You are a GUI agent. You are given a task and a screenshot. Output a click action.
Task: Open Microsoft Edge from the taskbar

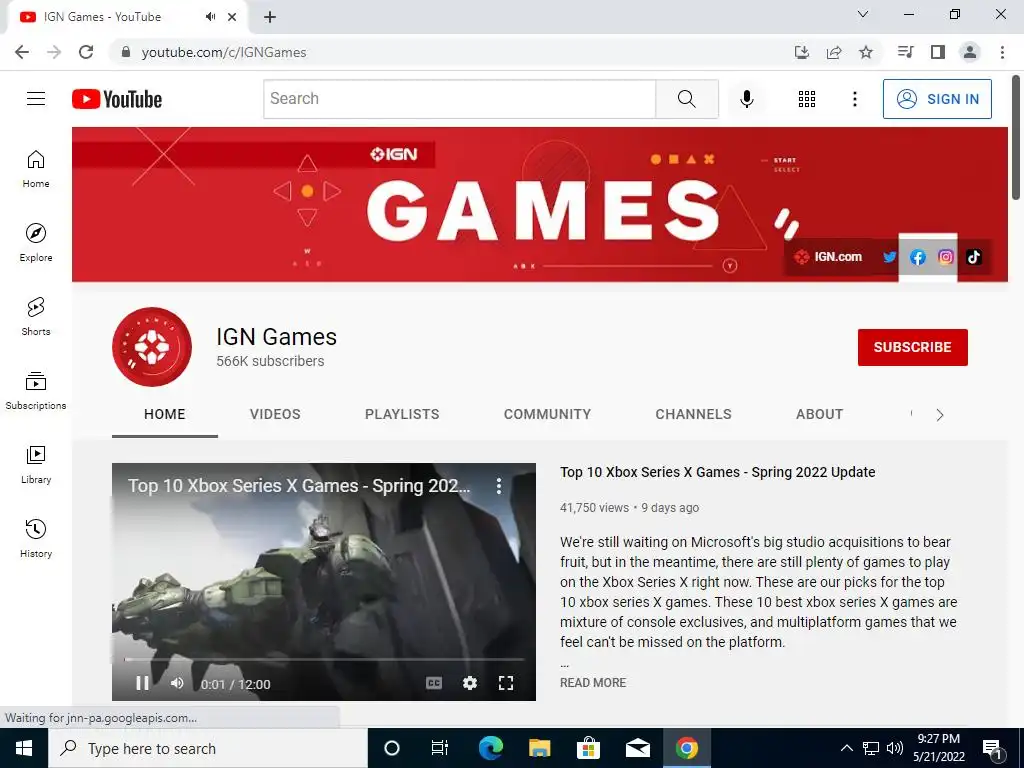tap(490, 748)
